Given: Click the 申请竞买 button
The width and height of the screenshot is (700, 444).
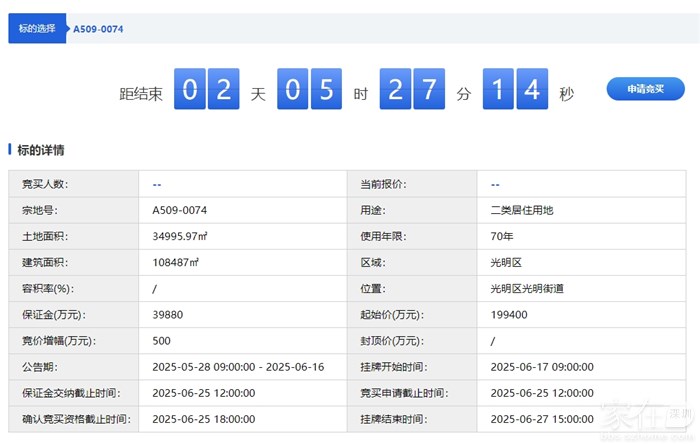Looking at the screenshot, I should click(645, 89).
